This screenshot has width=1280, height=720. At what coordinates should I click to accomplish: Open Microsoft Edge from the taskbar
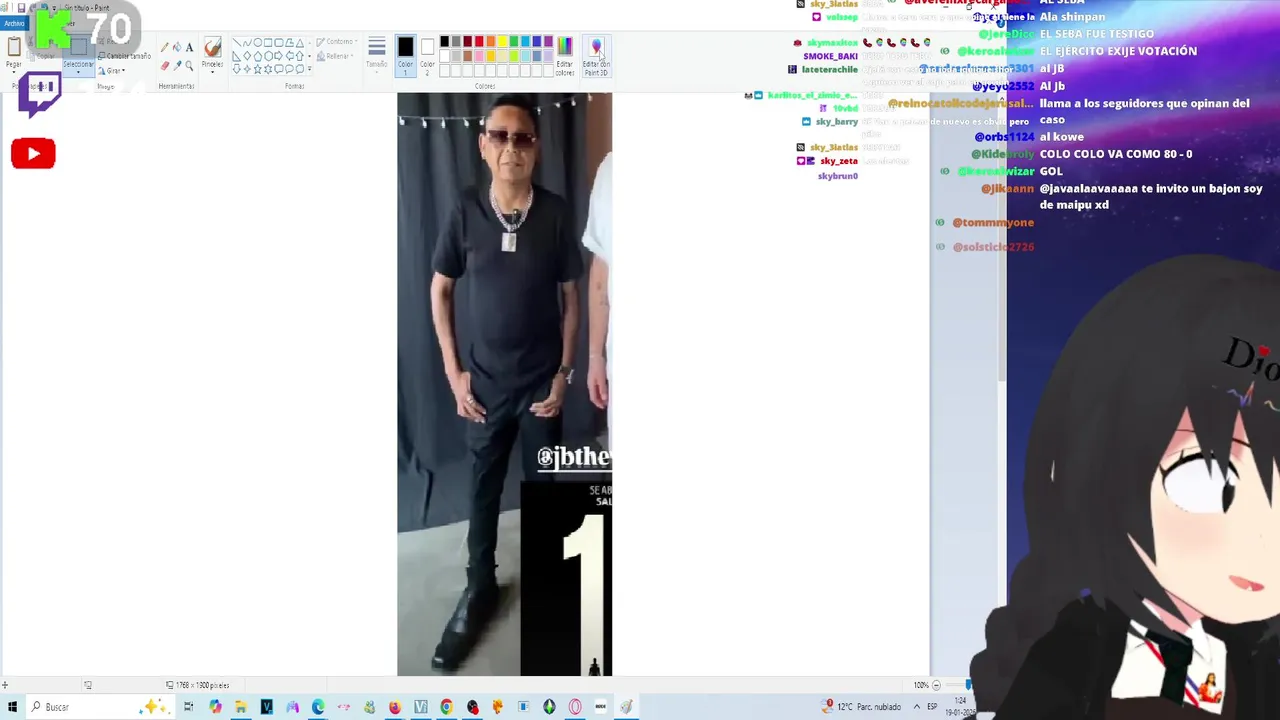click(x=318, y=707)
